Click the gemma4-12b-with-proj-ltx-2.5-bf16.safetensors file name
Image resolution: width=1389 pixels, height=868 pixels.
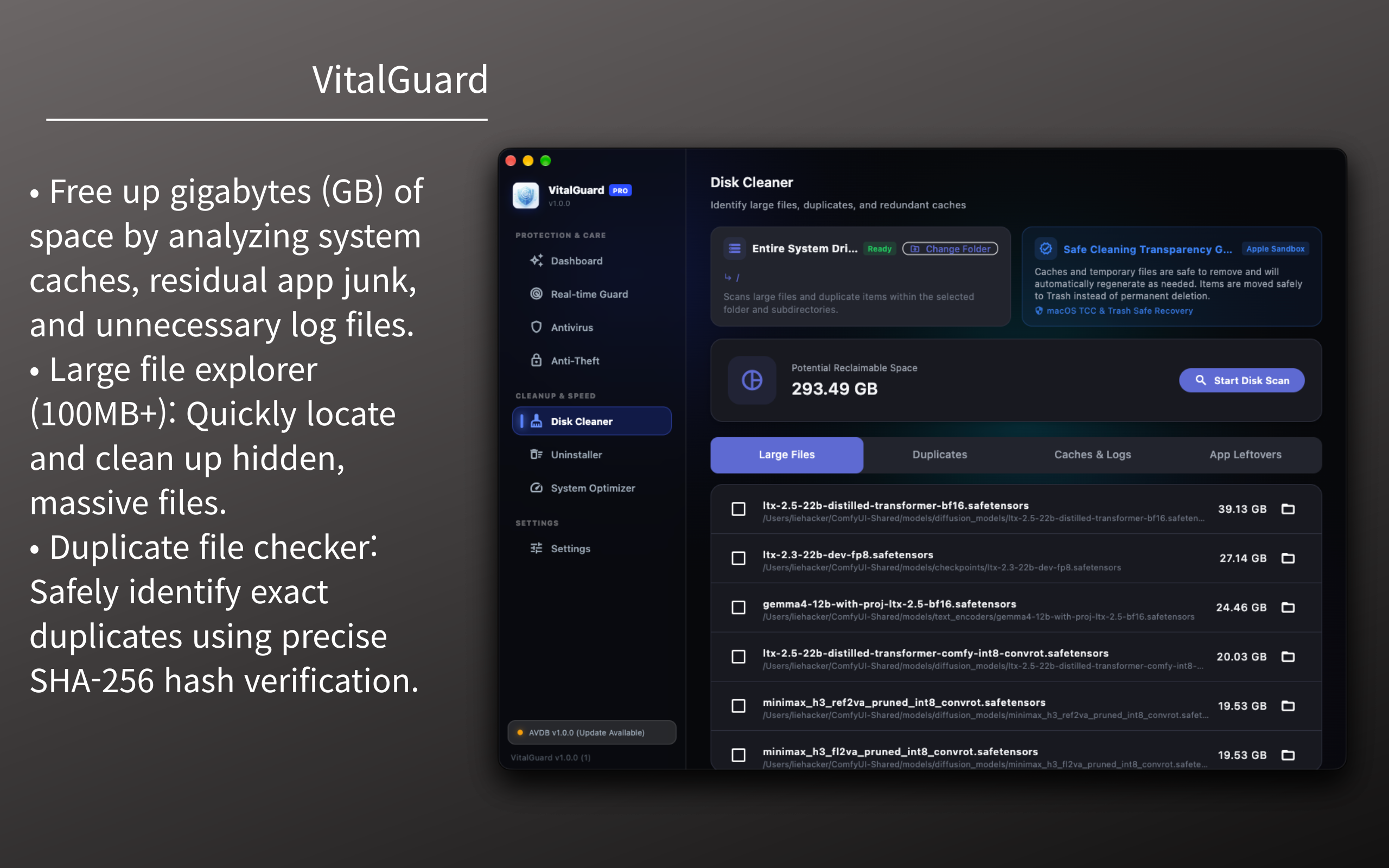pyautogui.click(x=889, y=604)
